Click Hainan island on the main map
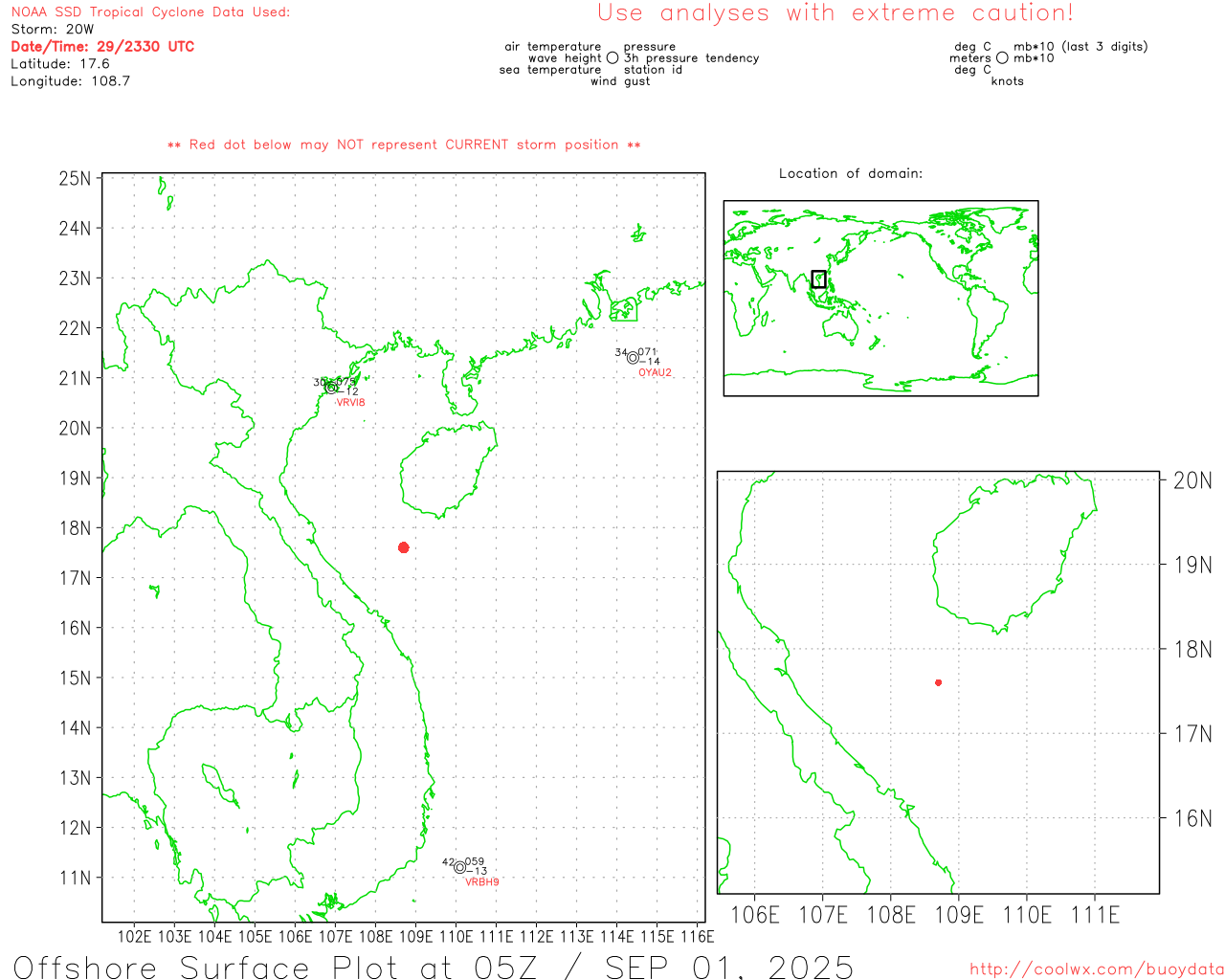 [x=448, y=470]
